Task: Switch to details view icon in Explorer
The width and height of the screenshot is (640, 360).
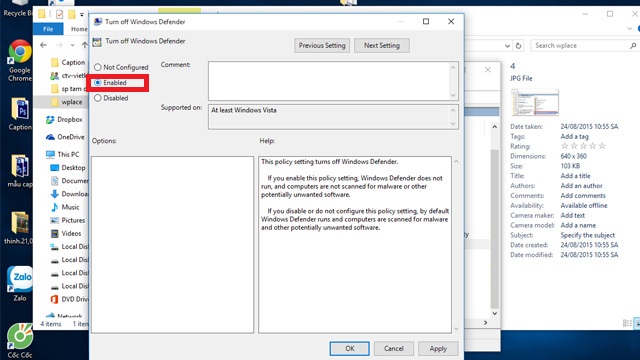Action: [x=627, y=323]
